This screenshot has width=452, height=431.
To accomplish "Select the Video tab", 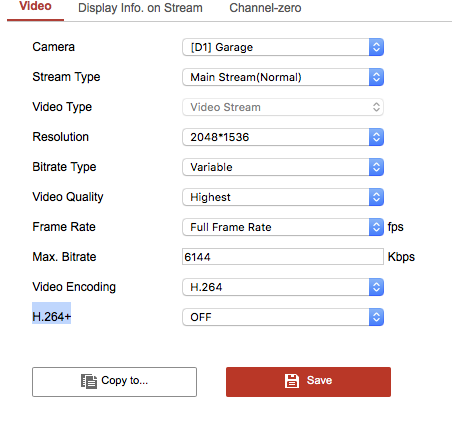I will coord(35,7).
